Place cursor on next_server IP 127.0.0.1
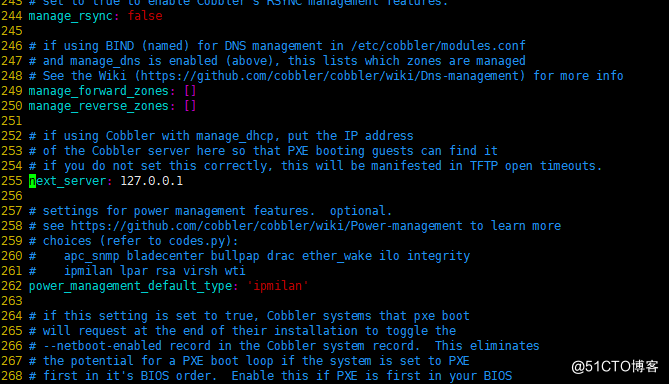Viewport: 669px width, 384px height. point(151,181)
